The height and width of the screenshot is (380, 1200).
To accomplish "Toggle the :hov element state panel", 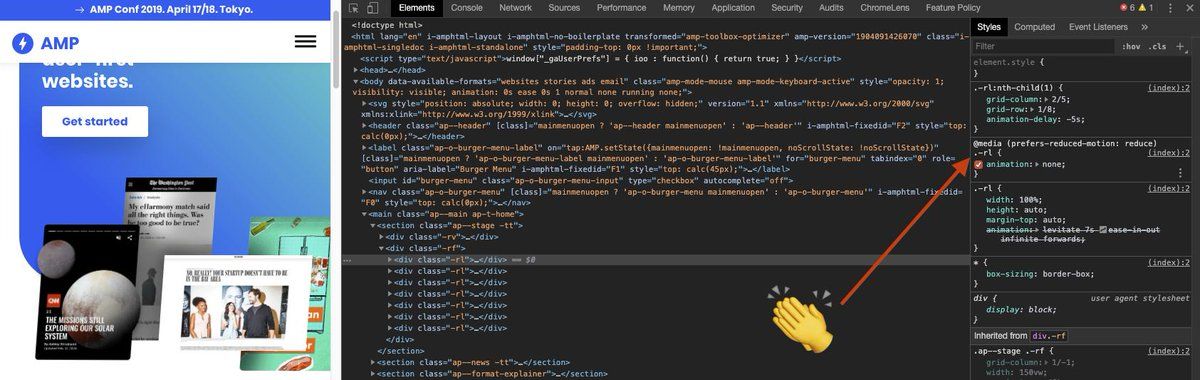I will pyautogui.click(x=1130, y=46).
